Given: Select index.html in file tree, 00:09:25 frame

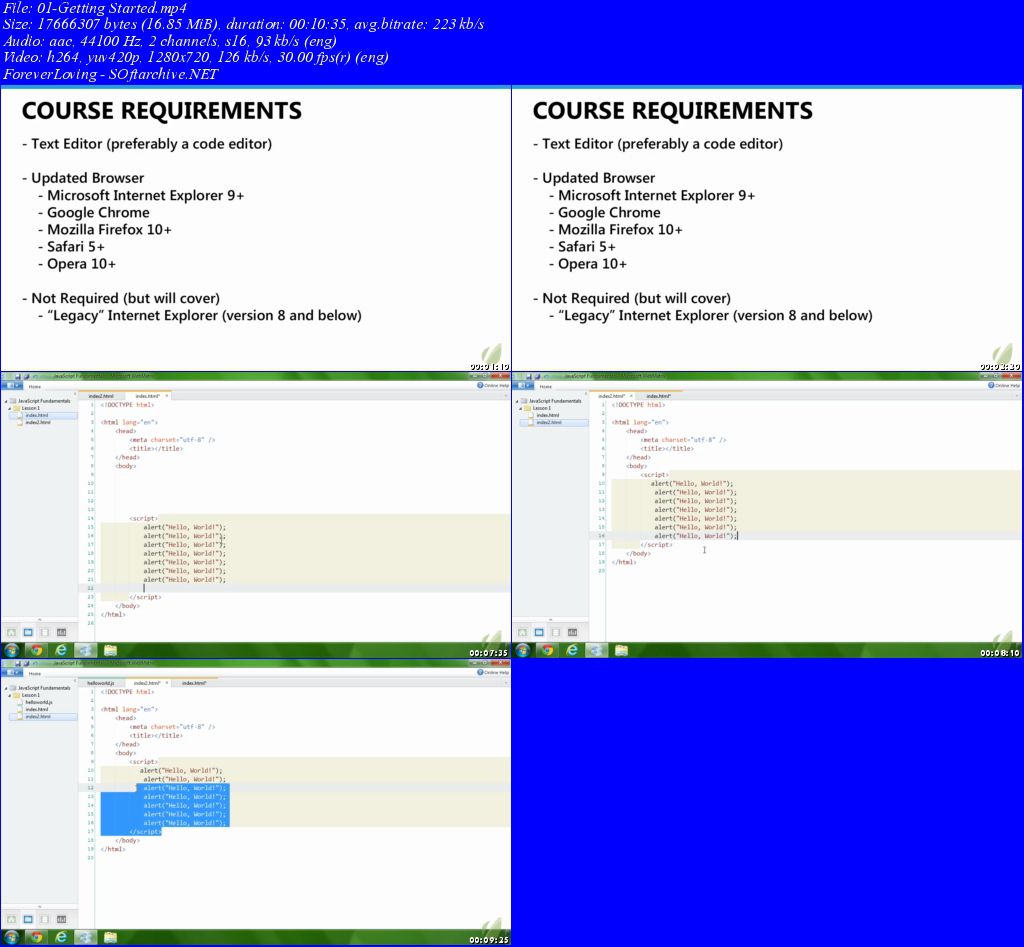Looking at the screenshot, I should click(37, 709).
